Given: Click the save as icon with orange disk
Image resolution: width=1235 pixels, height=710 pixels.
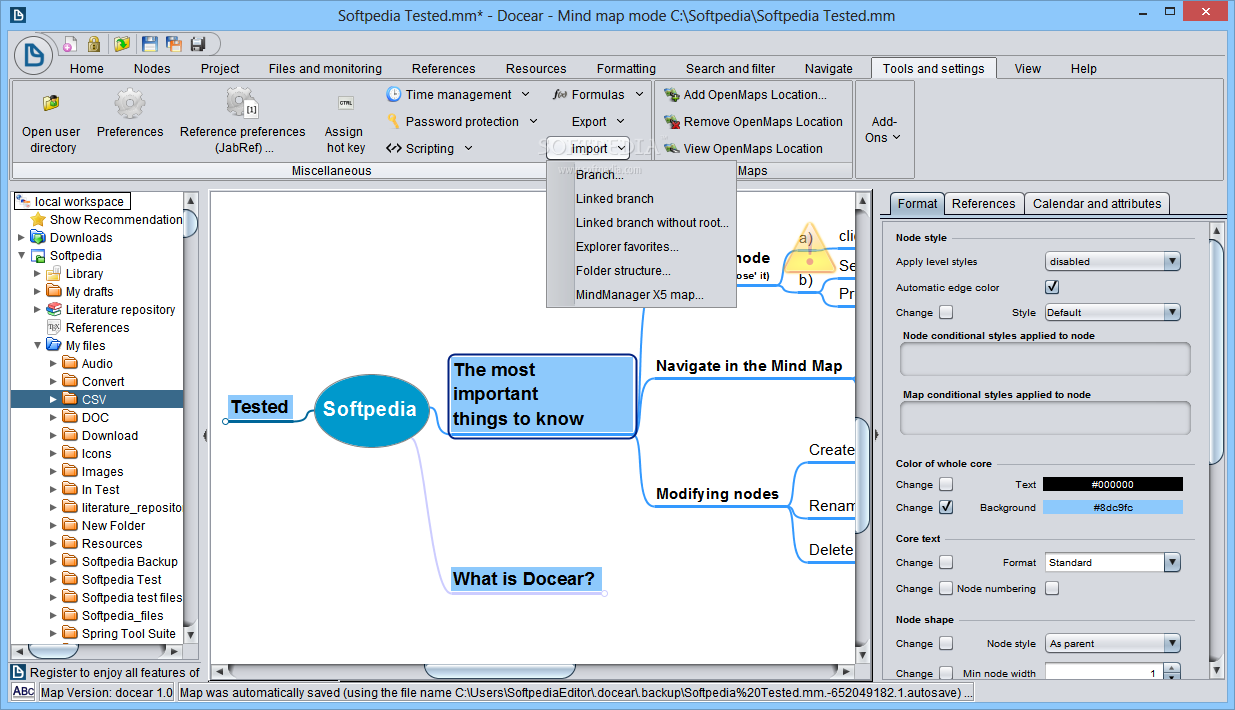Looking at the screenshot, I should [x=174, y=44].
